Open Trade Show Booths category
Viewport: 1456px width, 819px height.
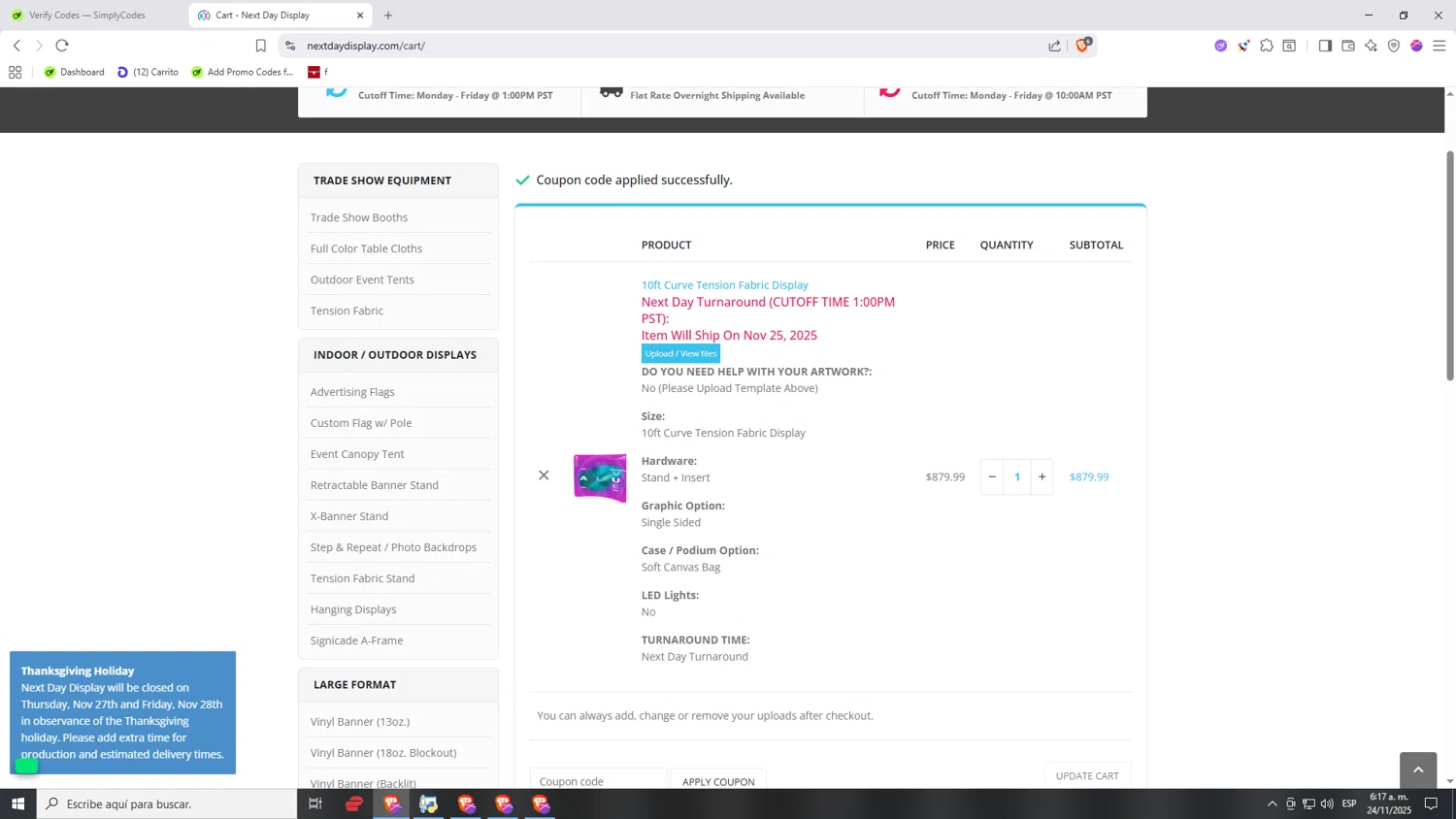[x=359, y=217]
